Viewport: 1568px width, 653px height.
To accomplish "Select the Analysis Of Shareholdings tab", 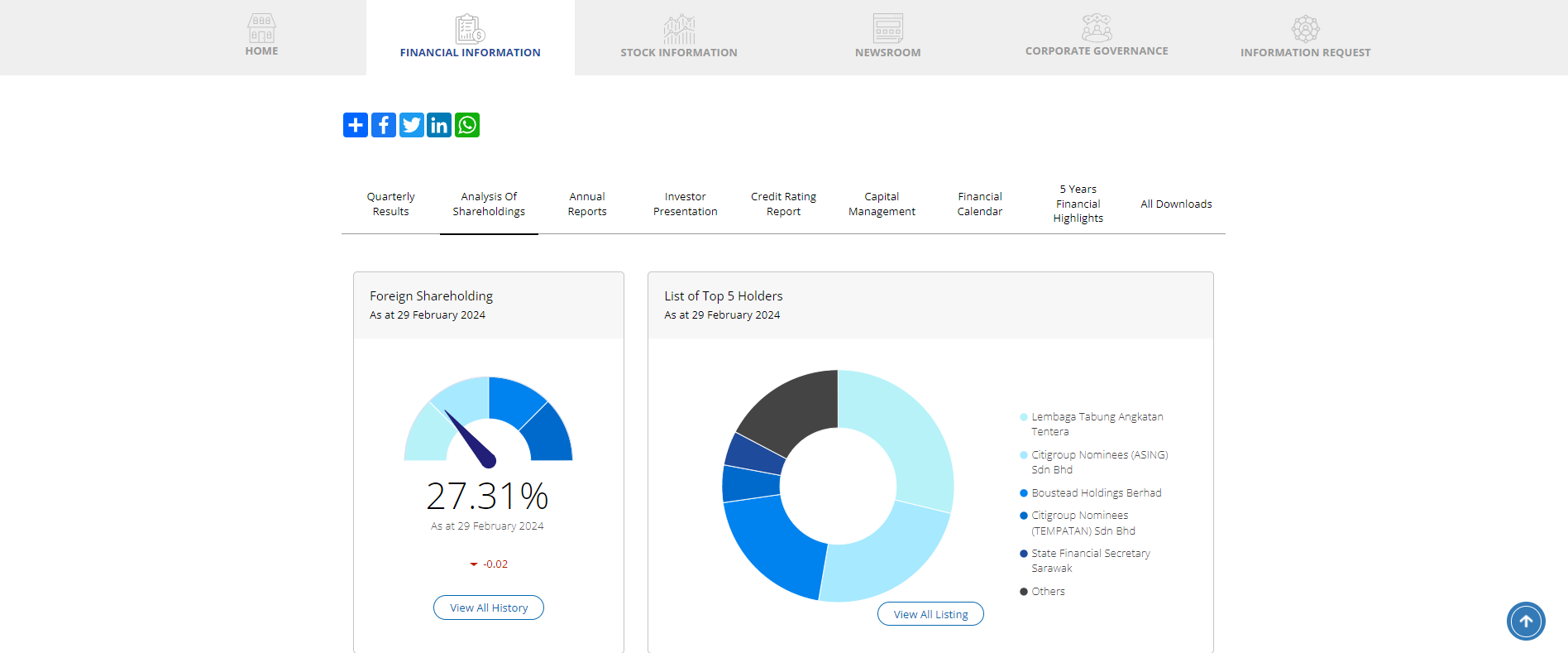I will [489, 204].
